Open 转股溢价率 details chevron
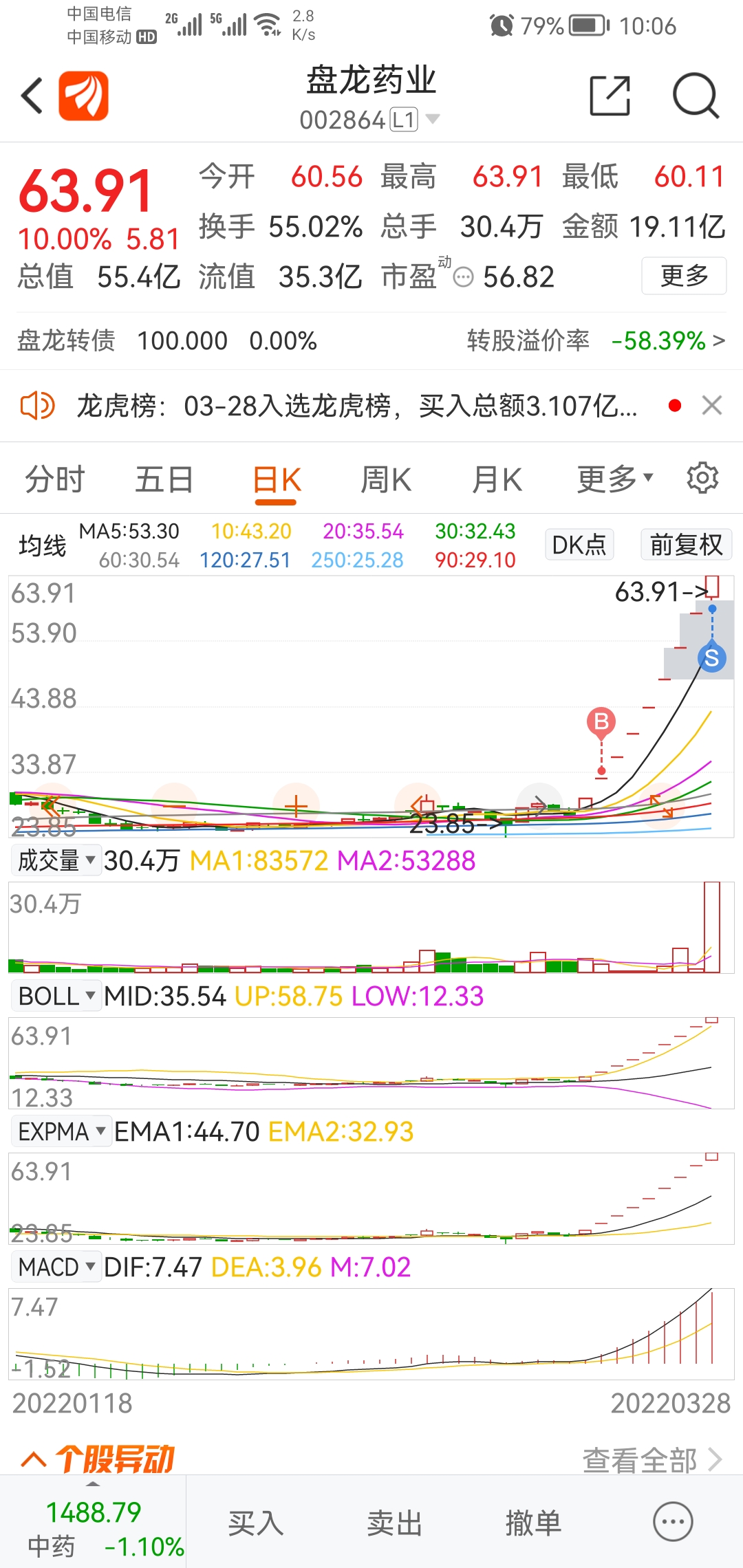 [719, 340]
